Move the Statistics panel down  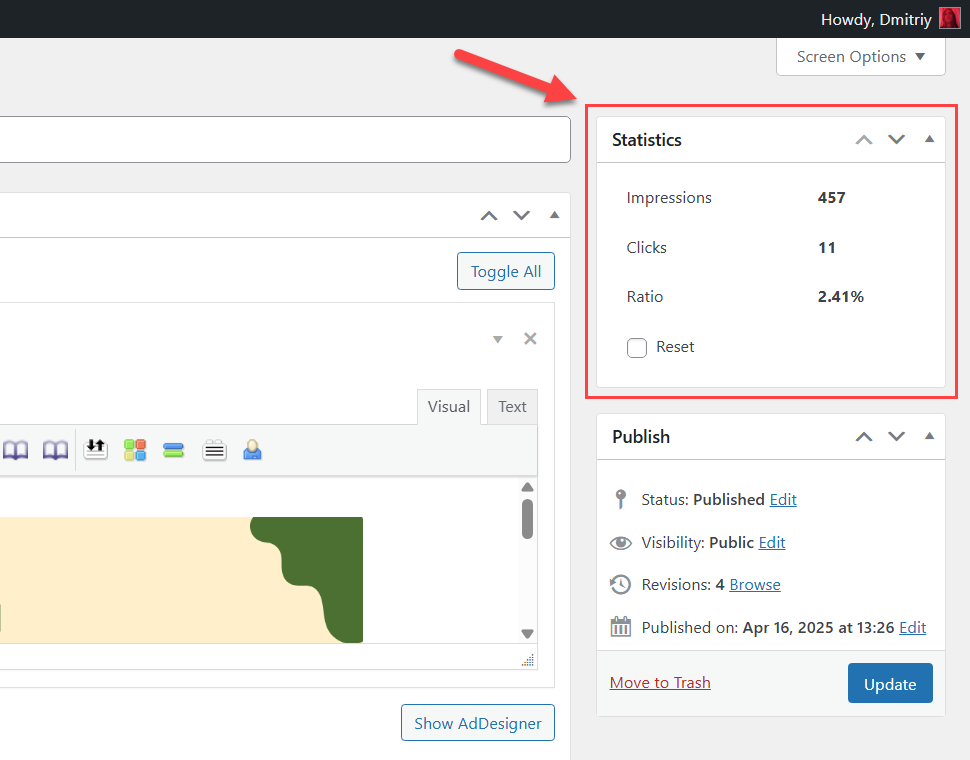[x=896, y=140]
